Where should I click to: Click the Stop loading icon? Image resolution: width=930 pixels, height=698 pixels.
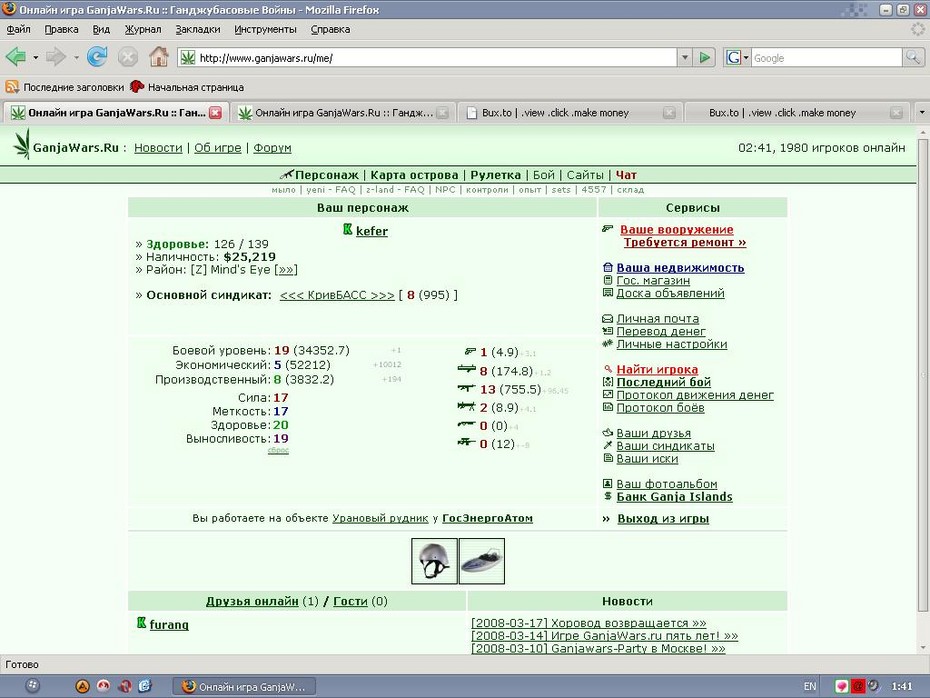click(x=128, y=58)
